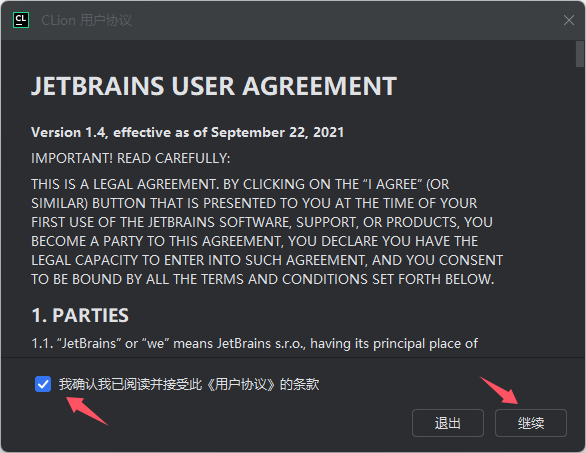Click the line starting LEGAL CAPACITY TO ENTER
Viewport: 586px width, 453px height.
pyautogui.click(x=267, y=260)
